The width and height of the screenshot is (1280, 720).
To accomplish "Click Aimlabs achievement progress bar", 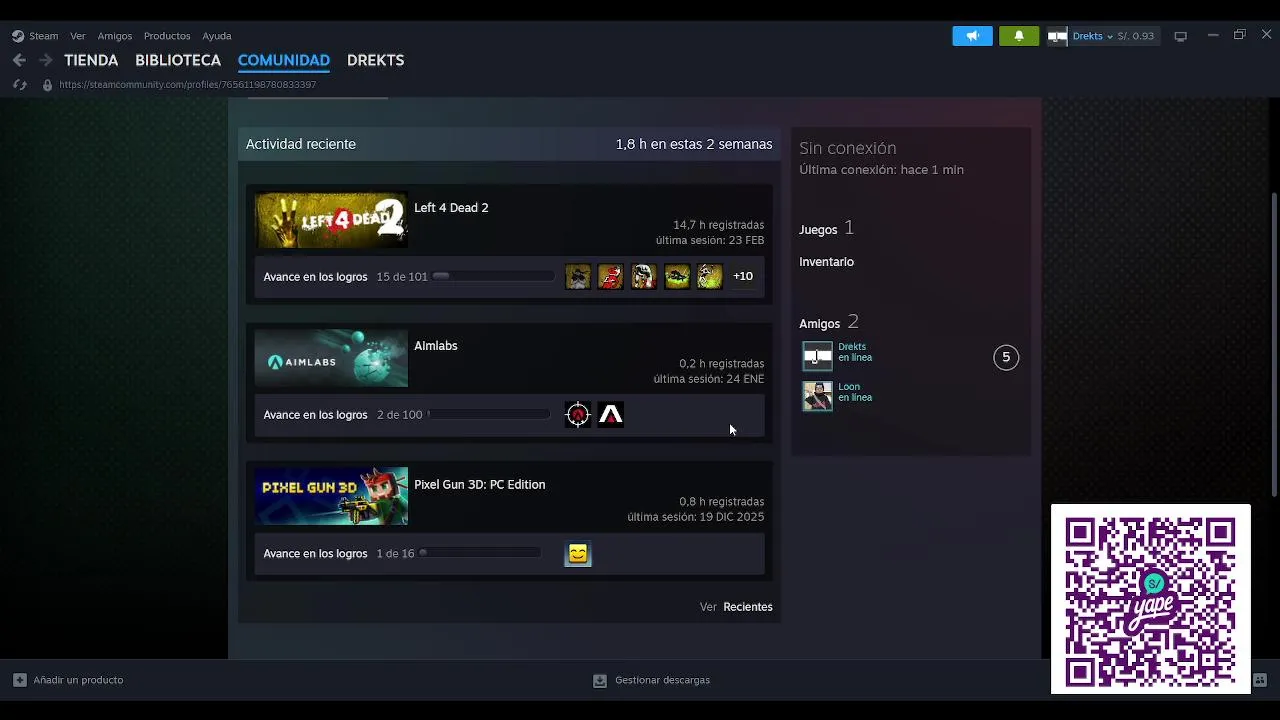I will 488,414.
